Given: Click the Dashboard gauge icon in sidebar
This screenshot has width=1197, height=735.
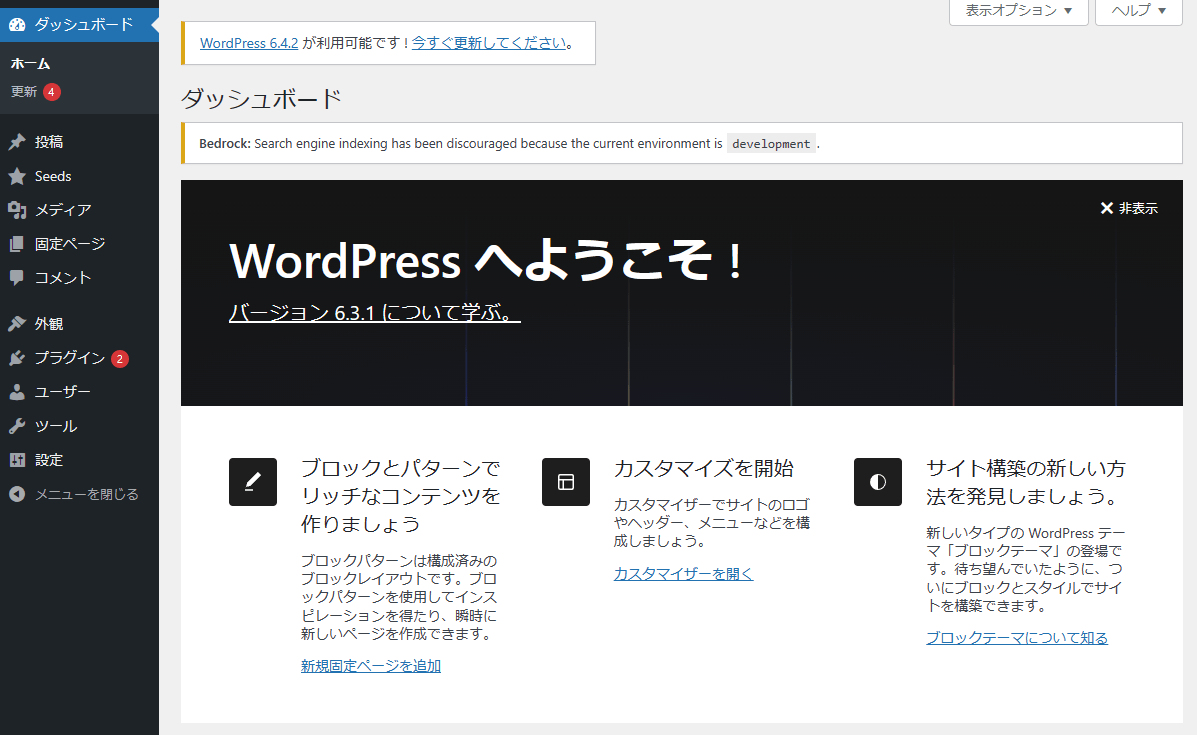Looking at the screenshot, I should pos(17,24).
